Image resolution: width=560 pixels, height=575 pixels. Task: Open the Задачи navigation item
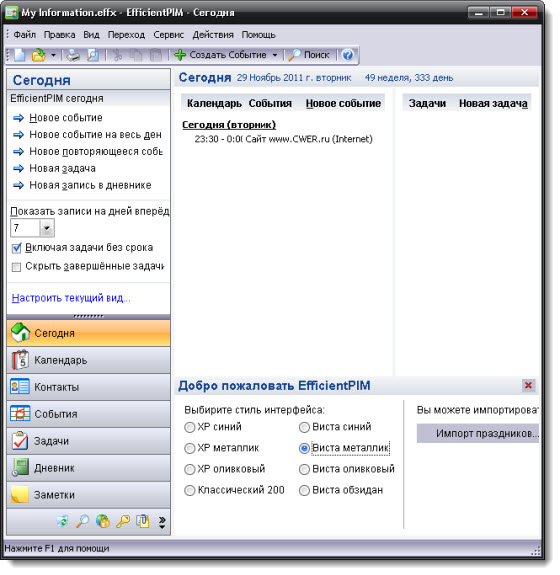[88, 441]
